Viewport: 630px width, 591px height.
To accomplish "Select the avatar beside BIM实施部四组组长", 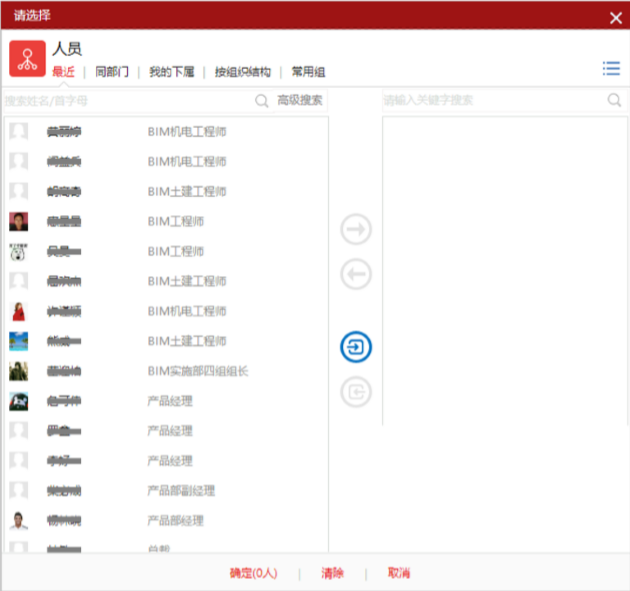I will pyautogui.click(x=18, y=371).
